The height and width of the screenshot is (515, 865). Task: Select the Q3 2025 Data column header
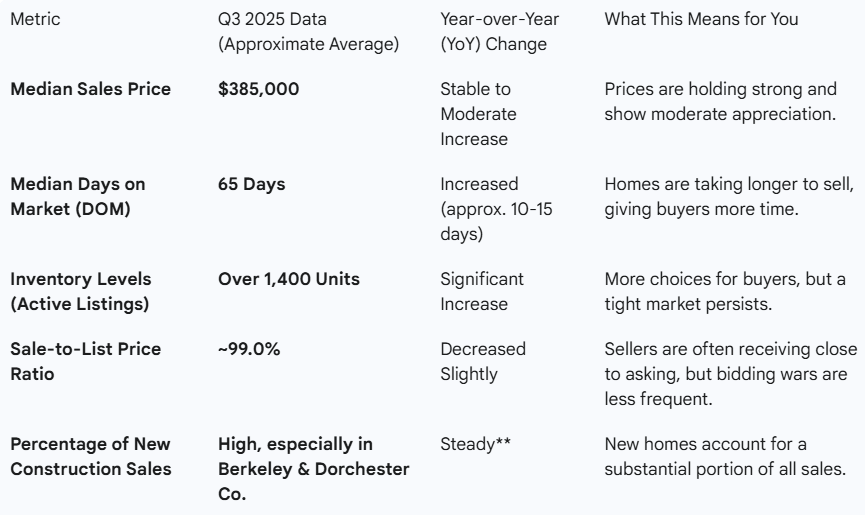tap(308, 31)
